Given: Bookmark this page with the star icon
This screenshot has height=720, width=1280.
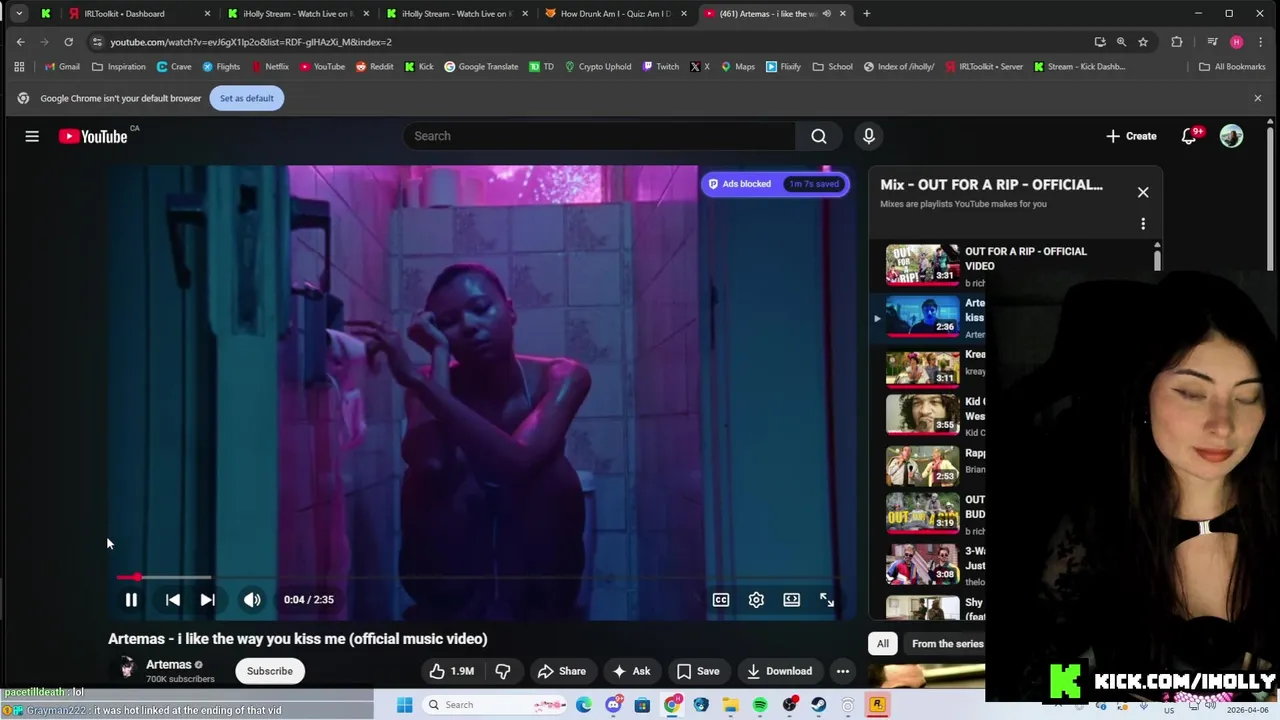Looking at the screenshot, I should coord(1143,42).
